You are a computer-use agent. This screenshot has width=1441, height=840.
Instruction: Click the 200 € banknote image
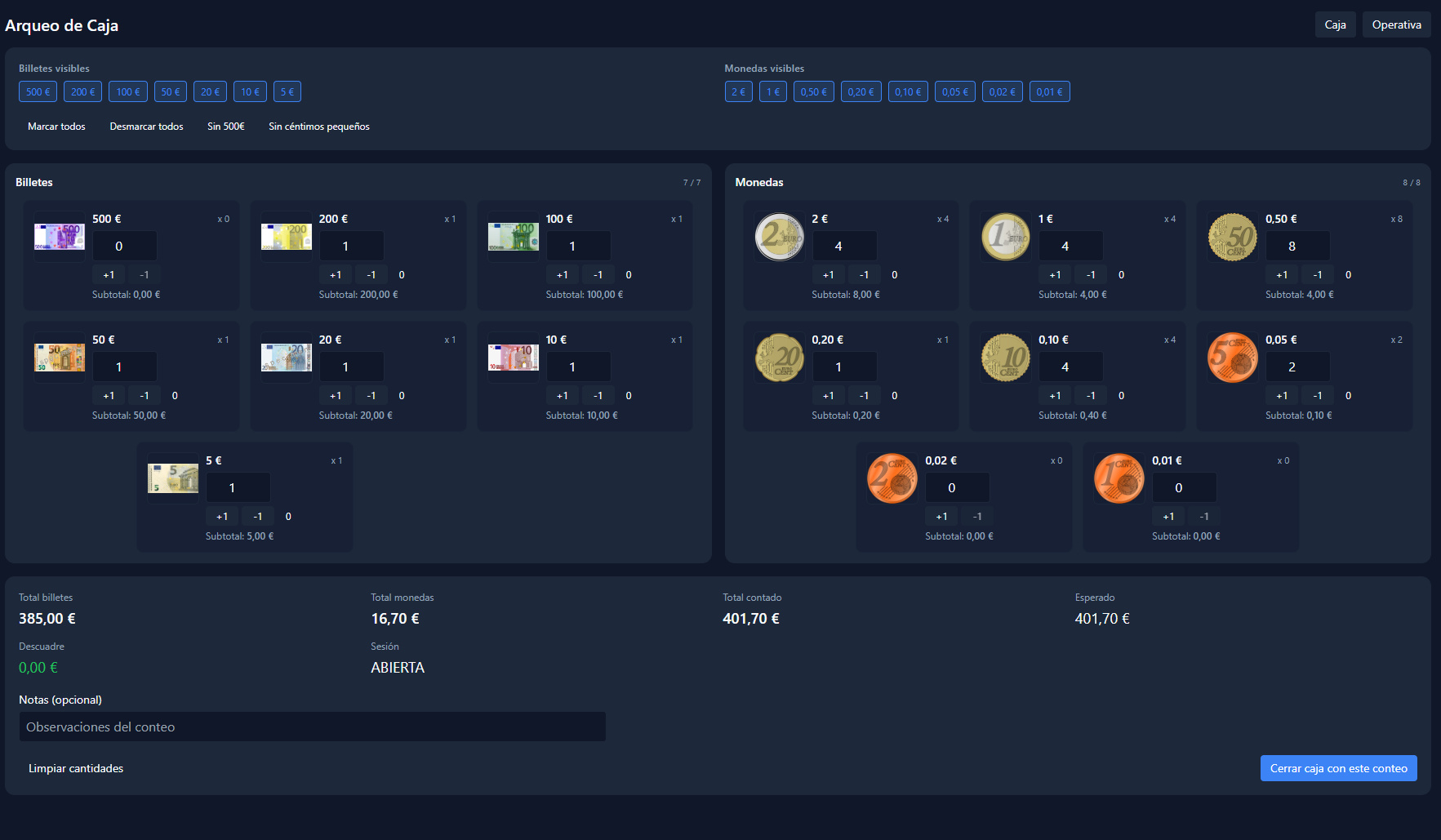point(286,237)
